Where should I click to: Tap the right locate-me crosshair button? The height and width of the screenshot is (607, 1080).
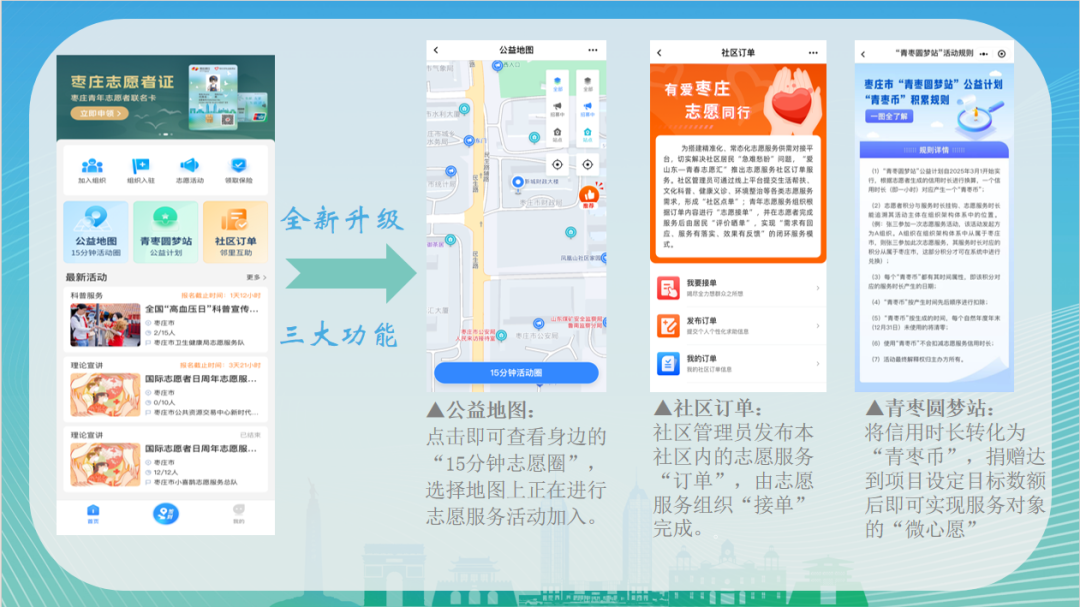588,165
